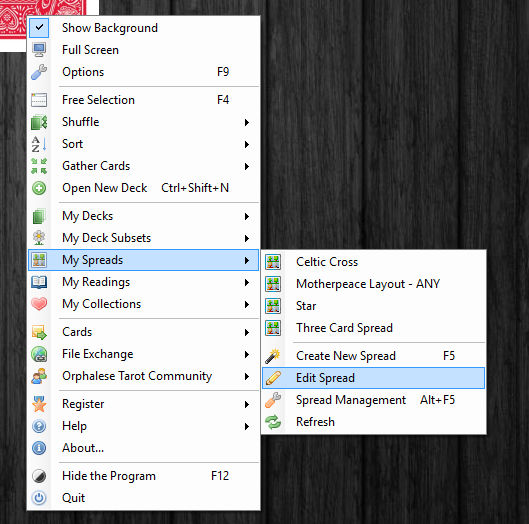Click the green arrows Refresh icon
Viewport: 529px width, 524px height.
(273, 422)
